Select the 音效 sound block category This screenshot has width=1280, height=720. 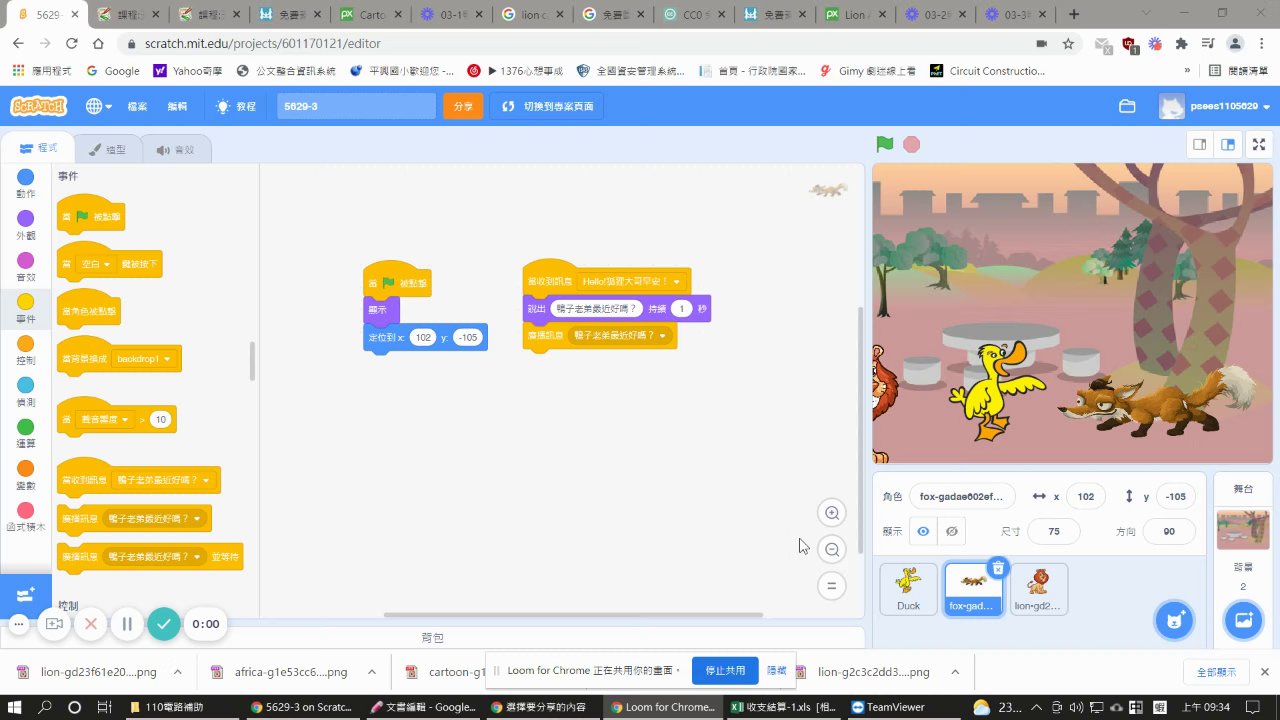pos(25,267)
